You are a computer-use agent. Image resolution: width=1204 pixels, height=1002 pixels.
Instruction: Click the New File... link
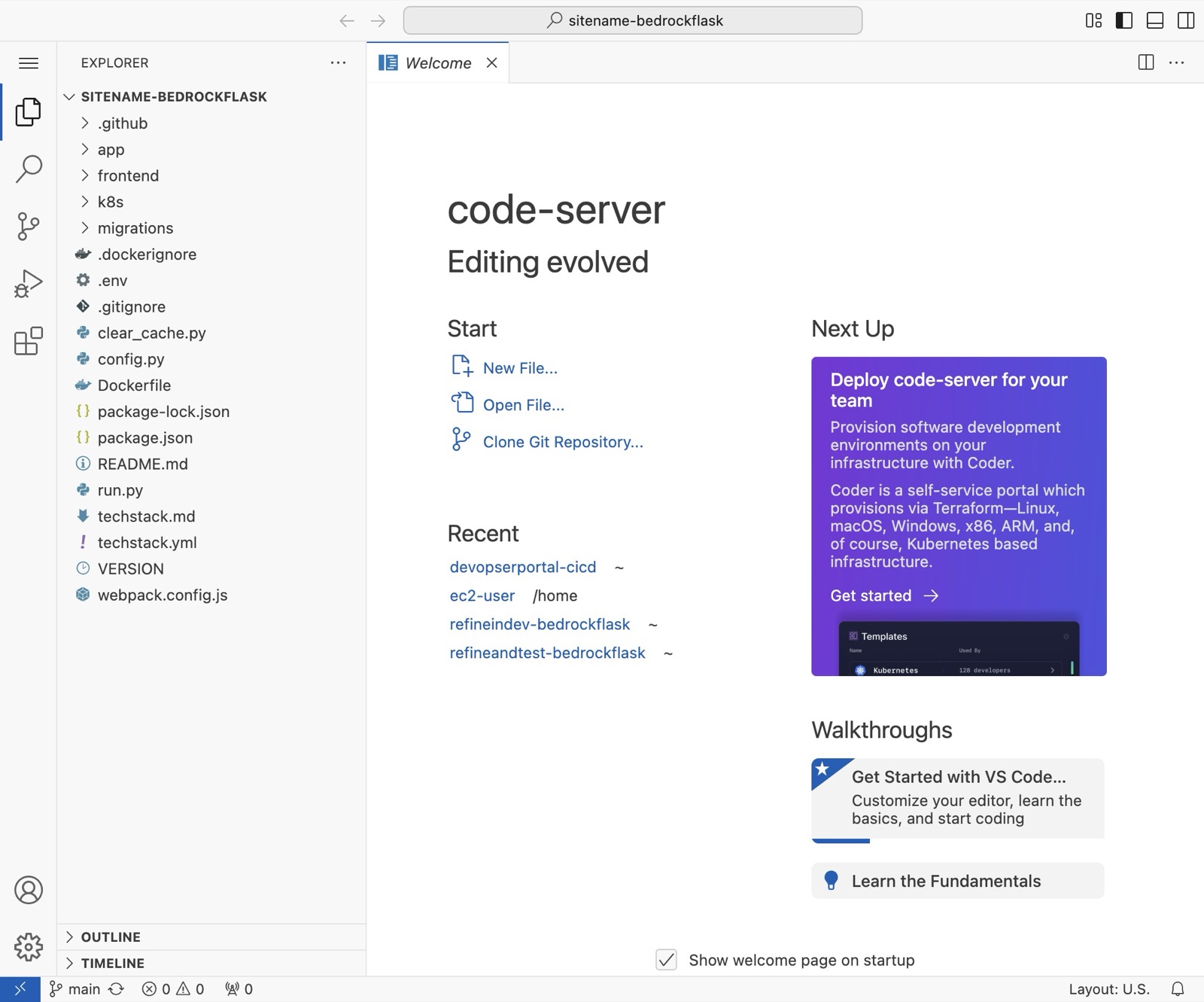(520, 368)
